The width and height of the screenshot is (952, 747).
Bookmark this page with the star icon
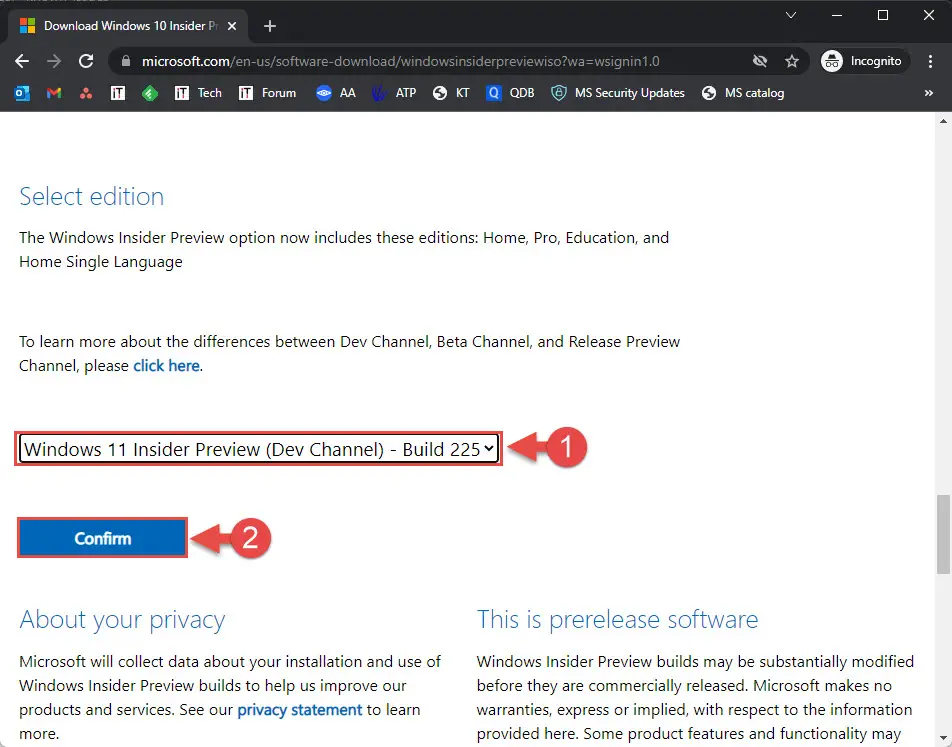[792, 61]
